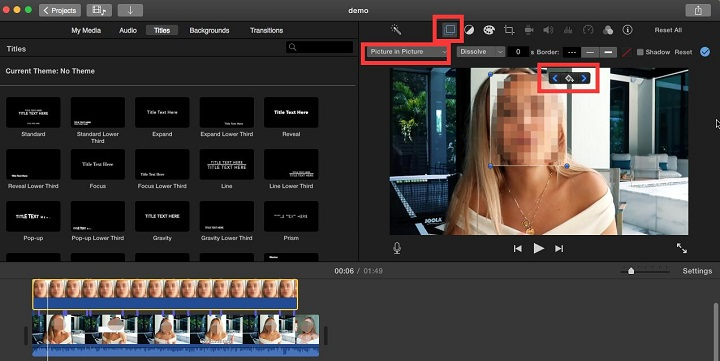Enable the Shadow checkbox
Screen dimensions: 720x361
click(640, 52)
